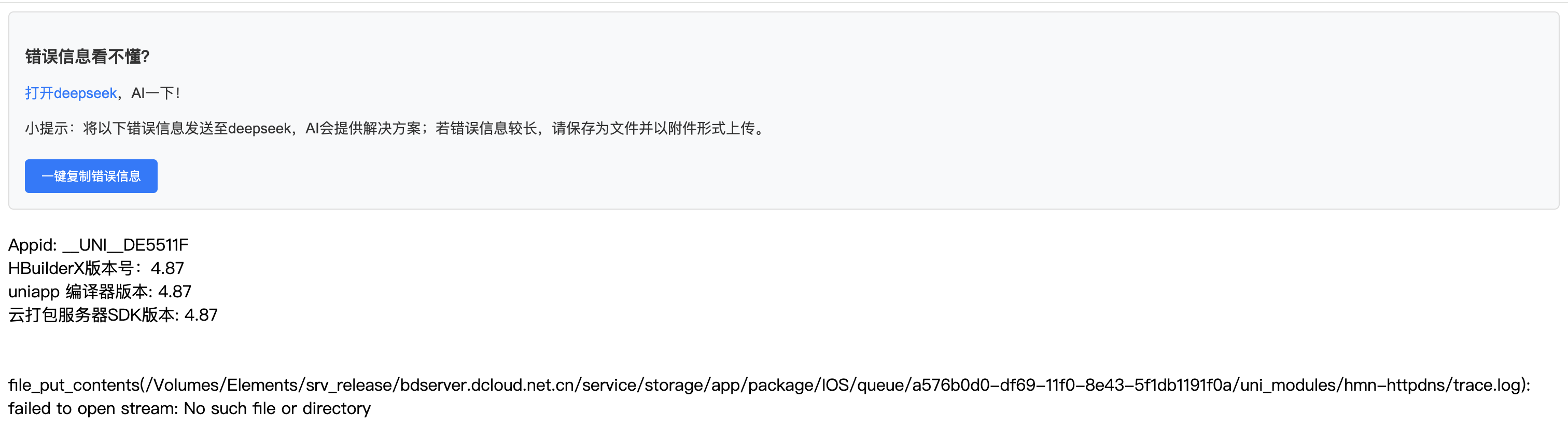
Task: Click the uniapp 编译器版本 line
Action: pyautogui.click(x=99, y=292)
